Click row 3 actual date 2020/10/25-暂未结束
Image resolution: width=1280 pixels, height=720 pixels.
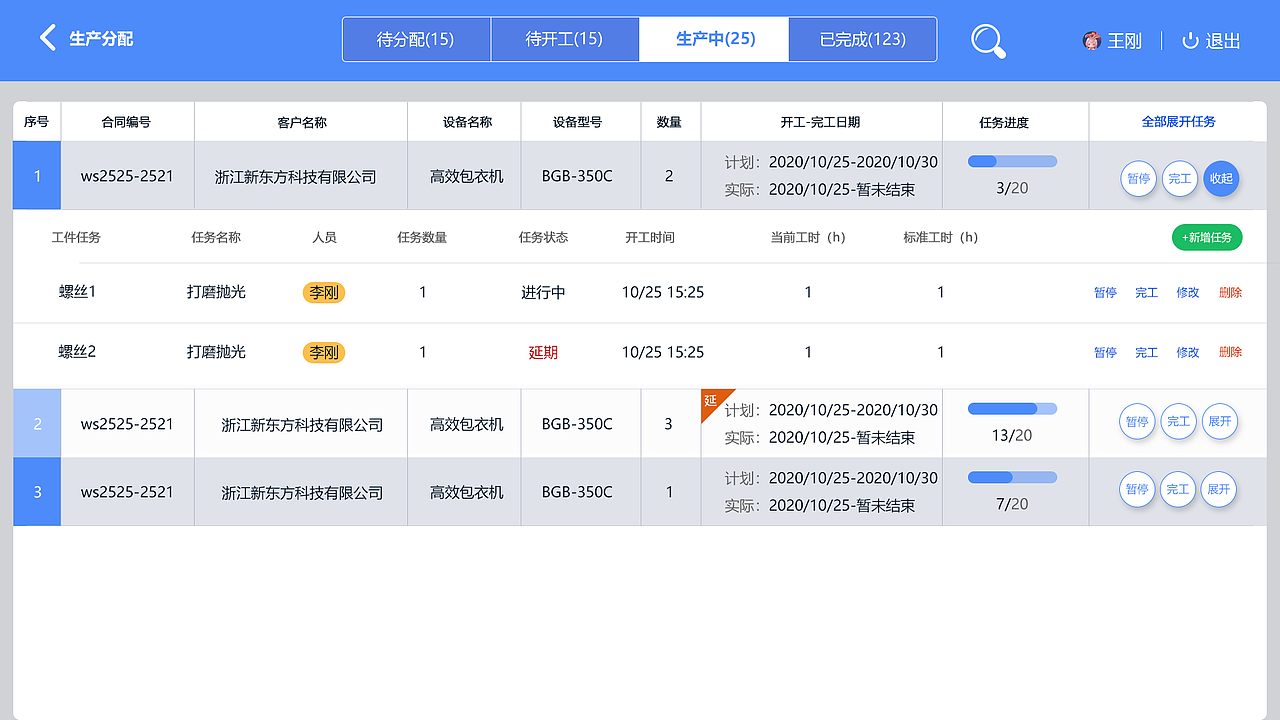tap(842, 506)
